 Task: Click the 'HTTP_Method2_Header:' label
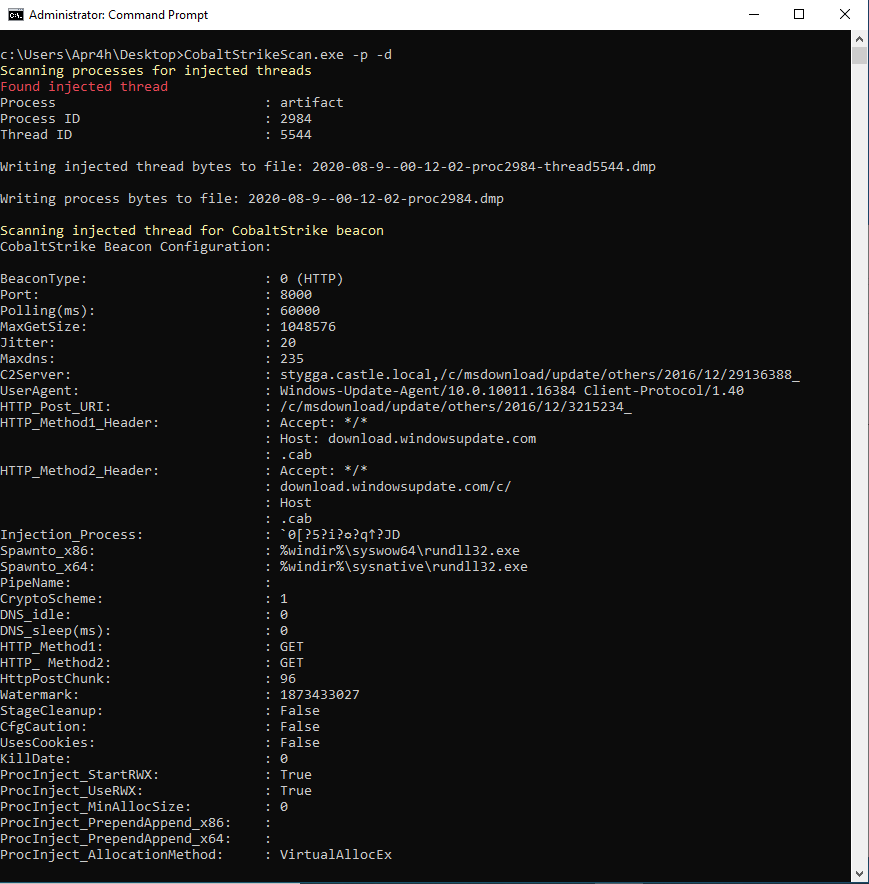pyautogui.click(x=80, y=471)
